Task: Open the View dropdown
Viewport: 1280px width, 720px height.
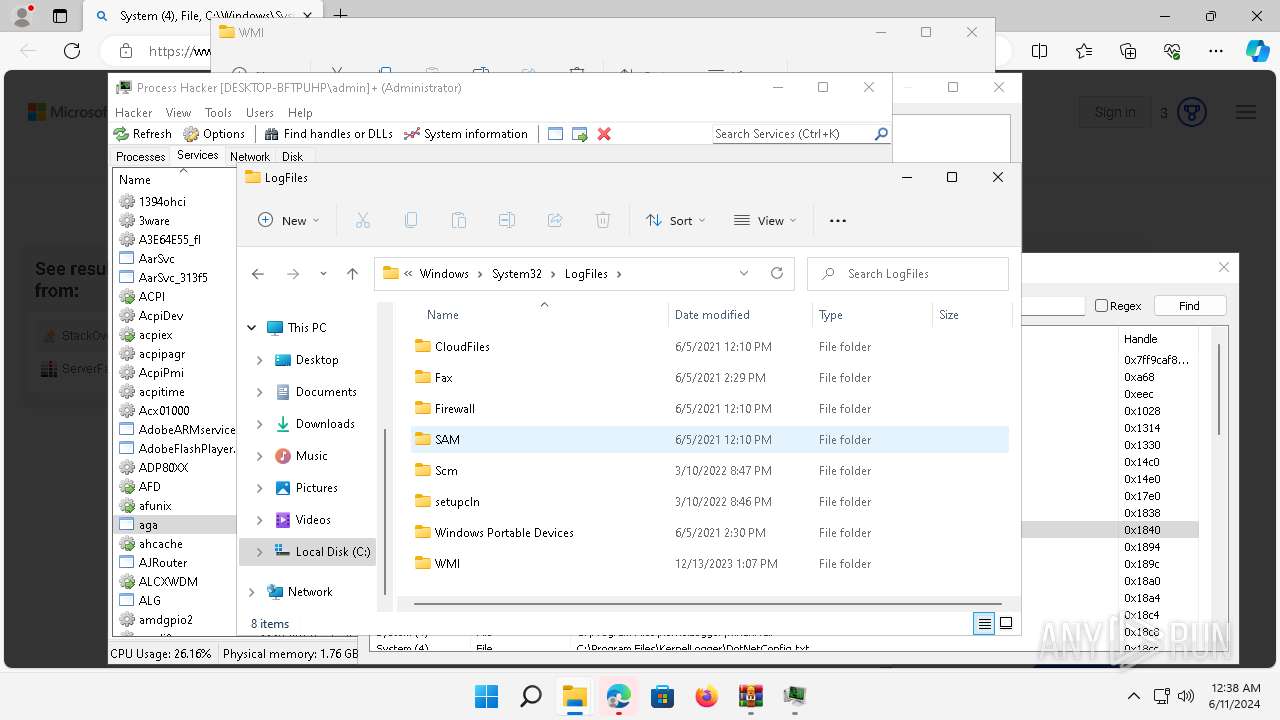Action: point(765,220)
